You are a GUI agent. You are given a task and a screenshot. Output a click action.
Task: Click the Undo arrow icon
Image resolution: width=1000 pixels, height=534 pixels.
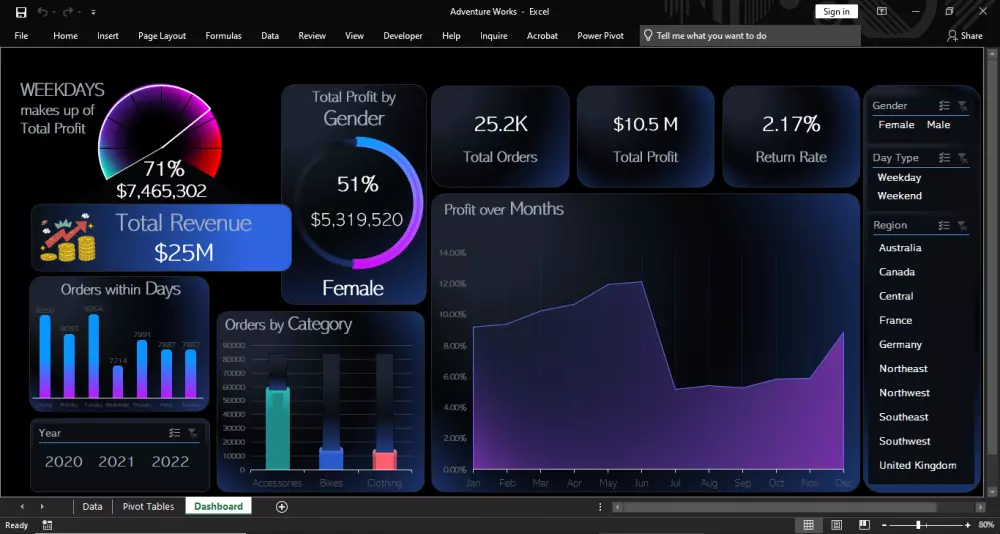42,12
